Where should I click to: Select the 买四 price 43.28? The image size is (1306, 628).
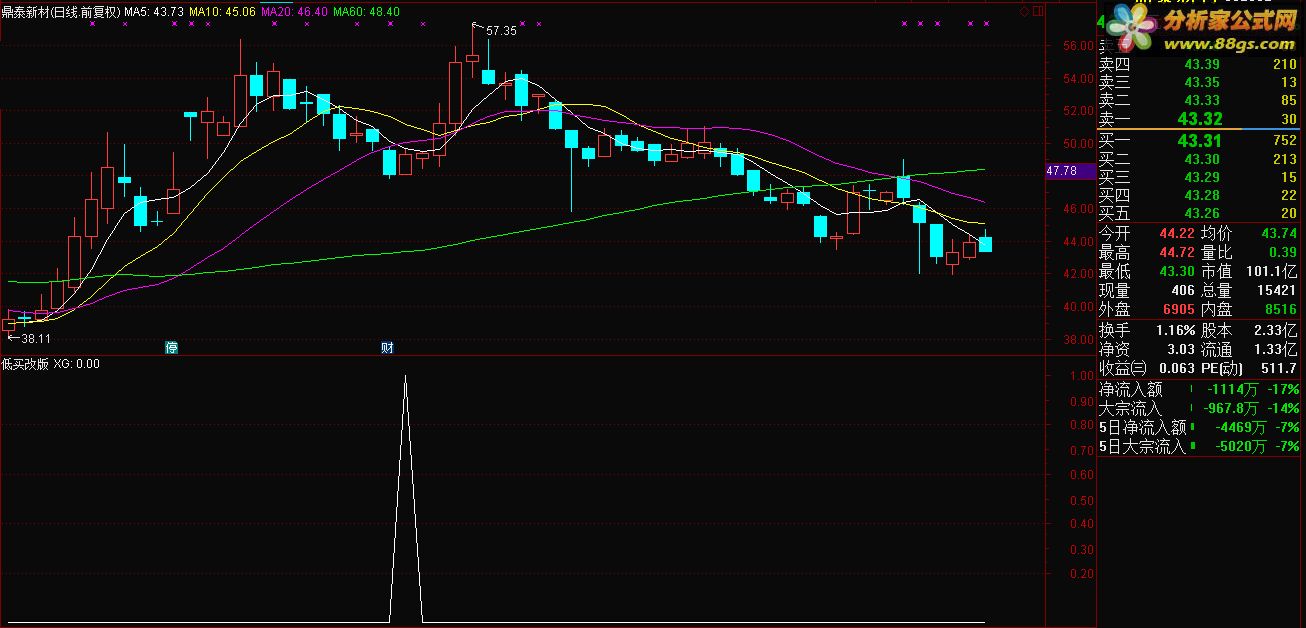(x=1202, y=195)
